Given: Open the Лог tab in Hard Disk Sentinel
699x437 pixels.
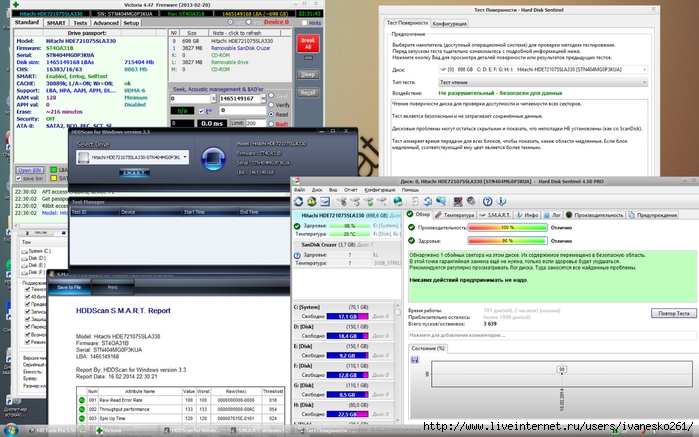Looking at the screenshot, I should click(553, 215).
